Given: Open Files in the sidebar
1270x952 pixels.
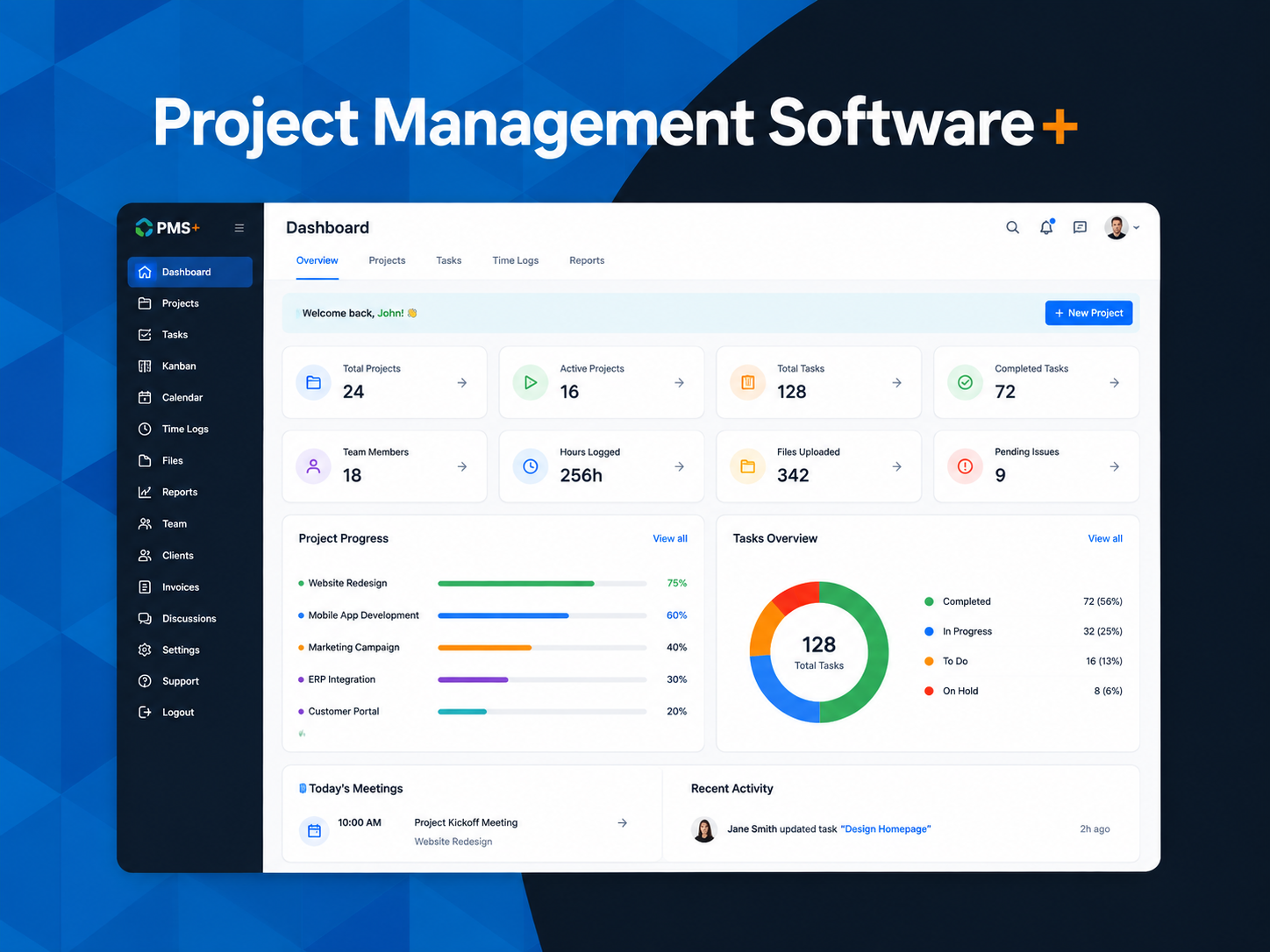Looking at the screenshot, I should tap(189, 461).
